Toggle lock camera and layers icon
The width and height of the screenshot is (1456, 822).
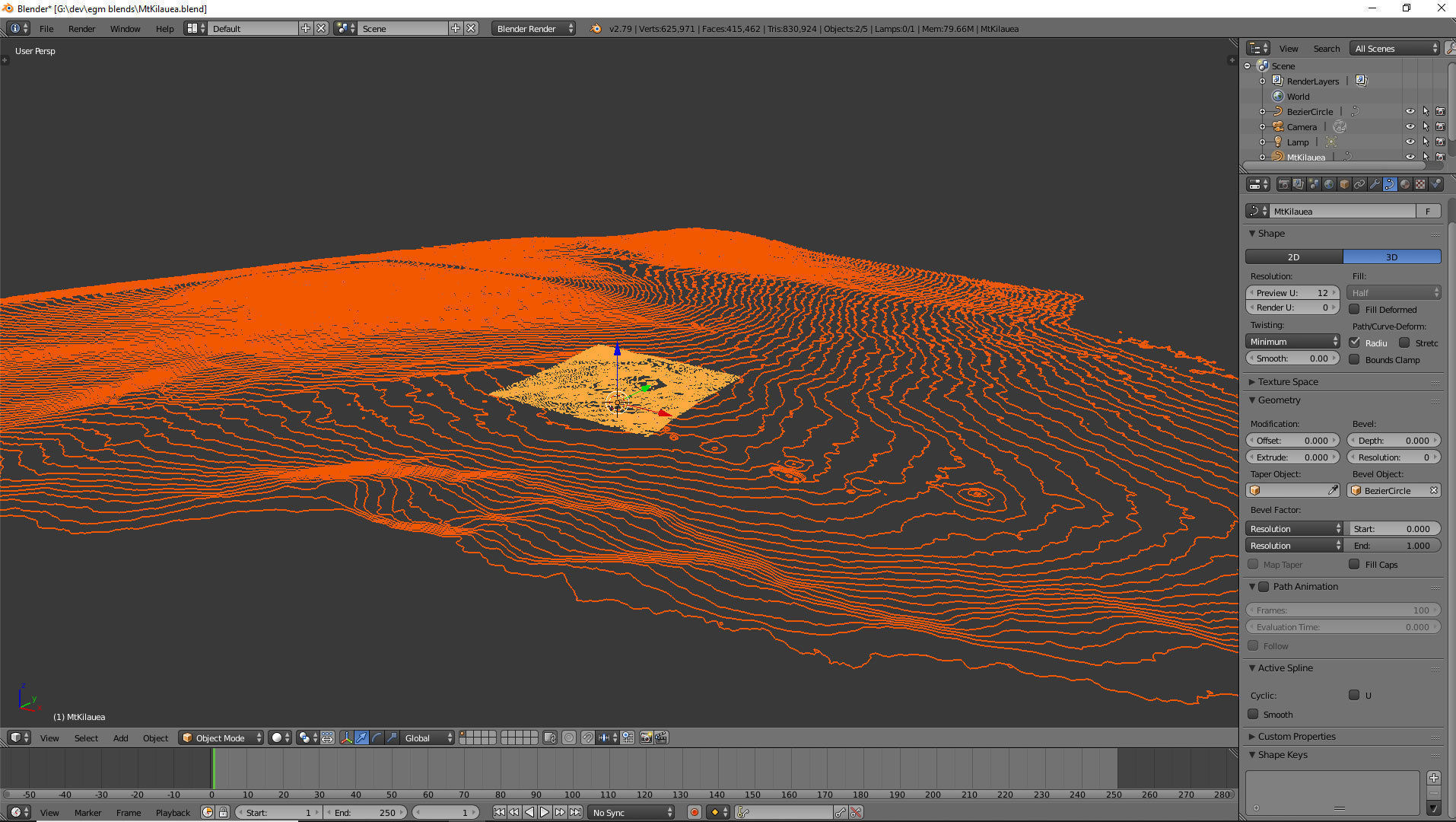tap(550, 738)
